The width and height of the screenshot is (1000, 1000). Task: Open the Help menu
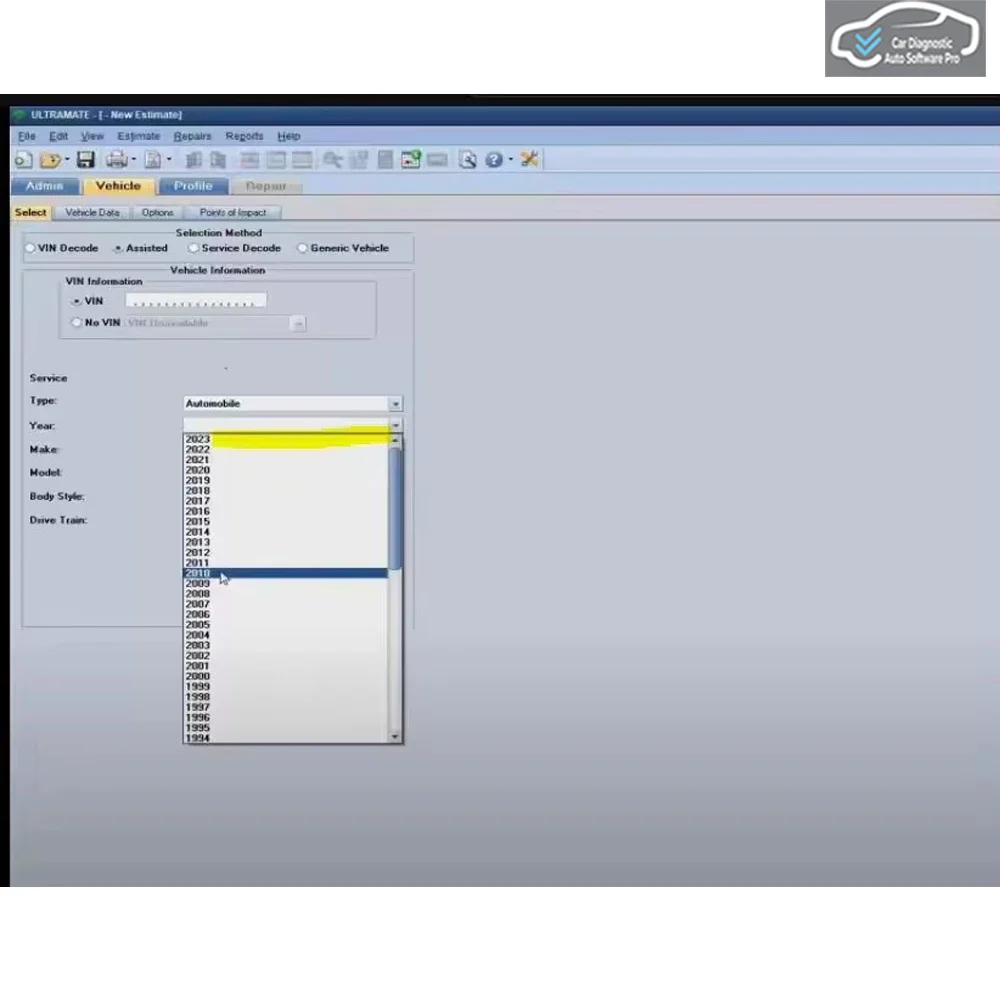(289, 136)
